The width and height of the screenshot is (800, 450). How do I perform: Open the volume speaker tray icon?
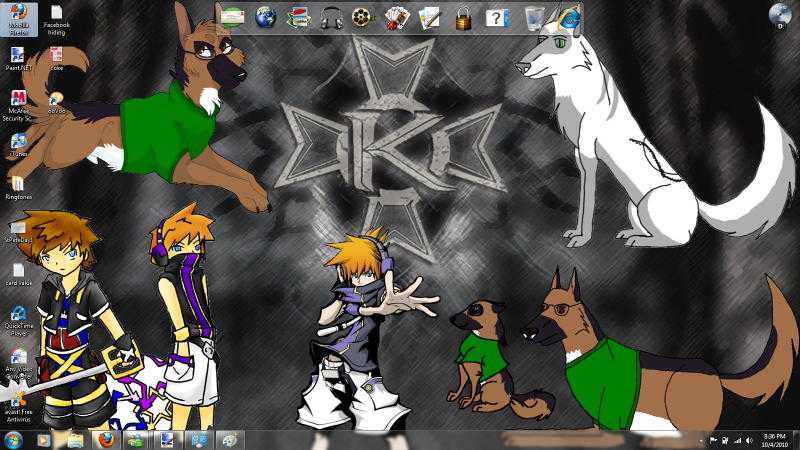point(749,440)
